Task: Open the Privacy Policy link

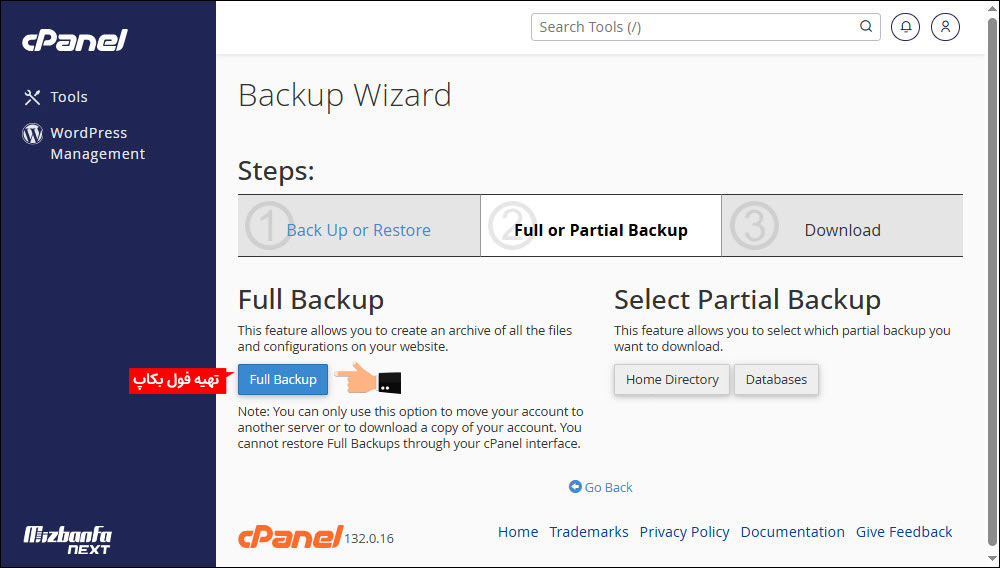Action: (684, 532)
